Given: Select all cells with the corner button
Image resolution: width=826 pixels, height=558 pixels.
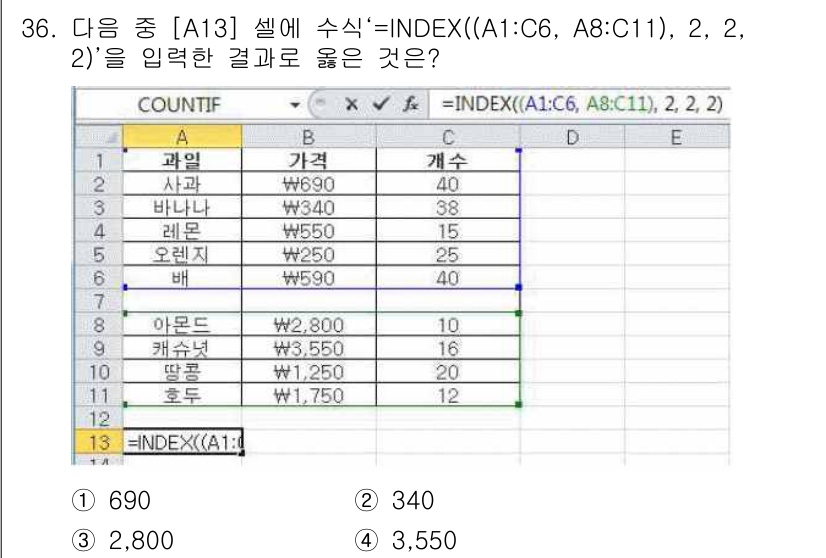Looking at the screenshot, I should [x=99, y=137].
